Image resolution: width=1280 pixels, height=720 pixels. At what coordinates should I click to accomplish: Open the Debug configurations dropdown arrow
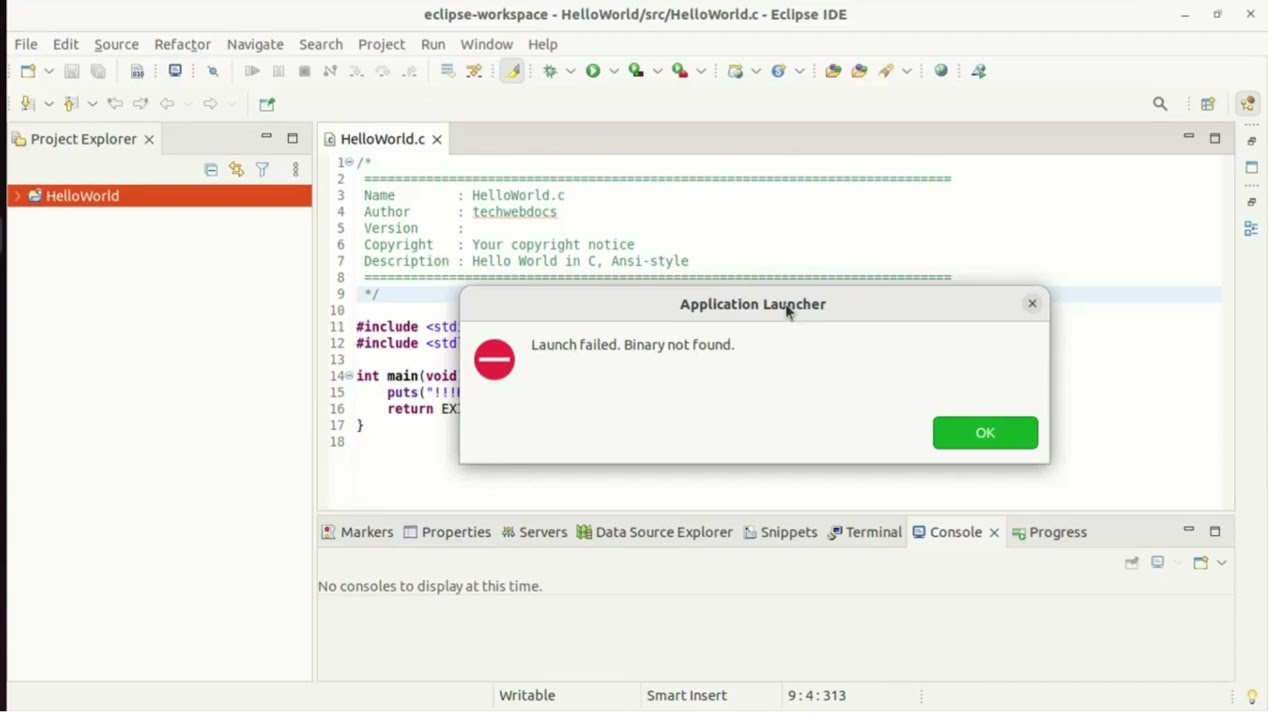coord(571,71)
